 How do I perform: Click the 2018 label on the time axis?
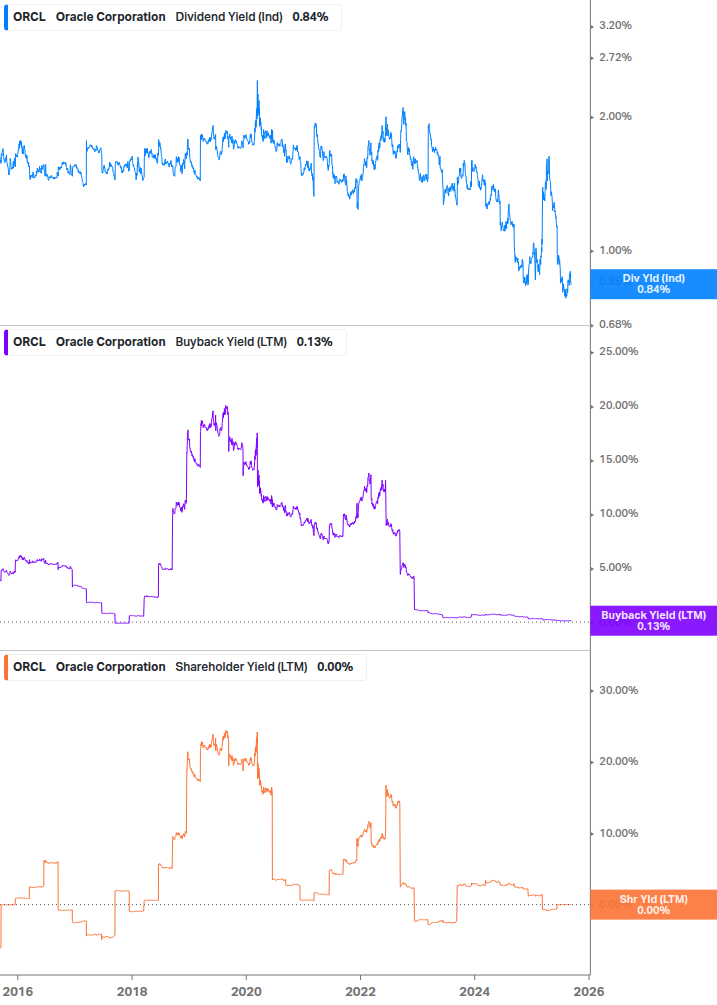[x=132, y=992]
